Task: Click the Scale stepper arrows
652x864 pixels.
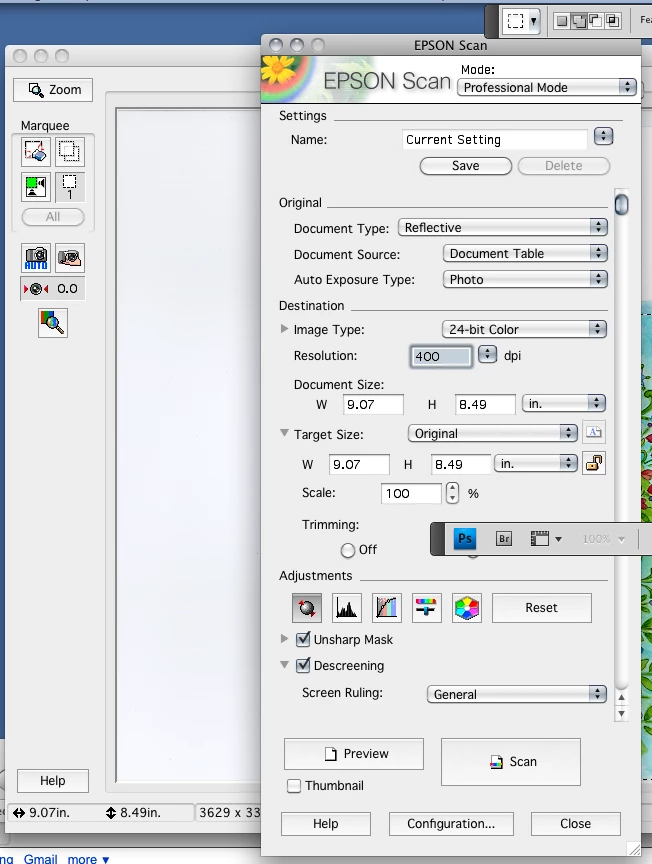Action: [452, 493]
